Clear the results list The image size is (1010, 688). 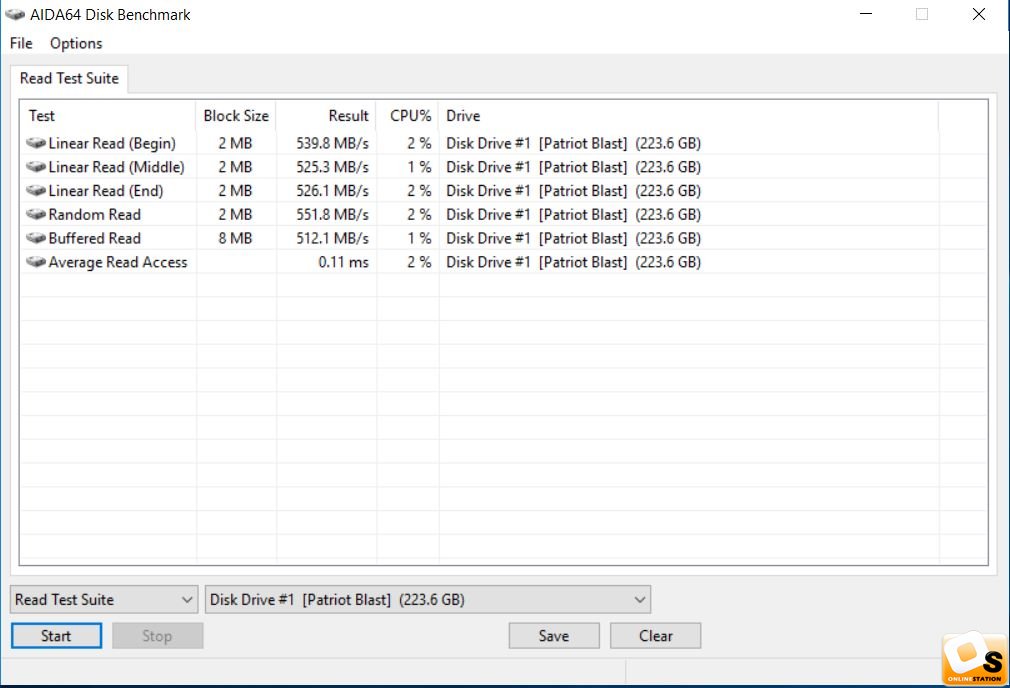coord(656,636)
